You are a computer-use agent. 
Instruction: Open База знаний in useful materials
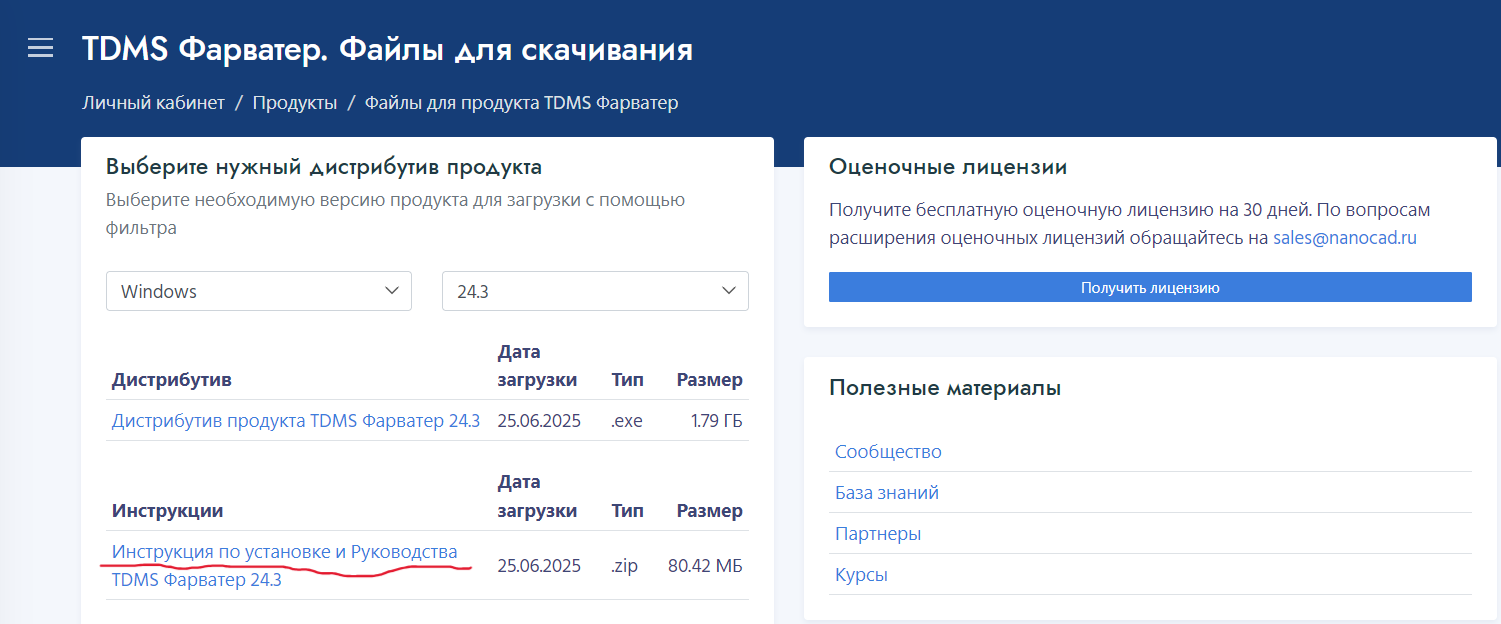point(886,493)
